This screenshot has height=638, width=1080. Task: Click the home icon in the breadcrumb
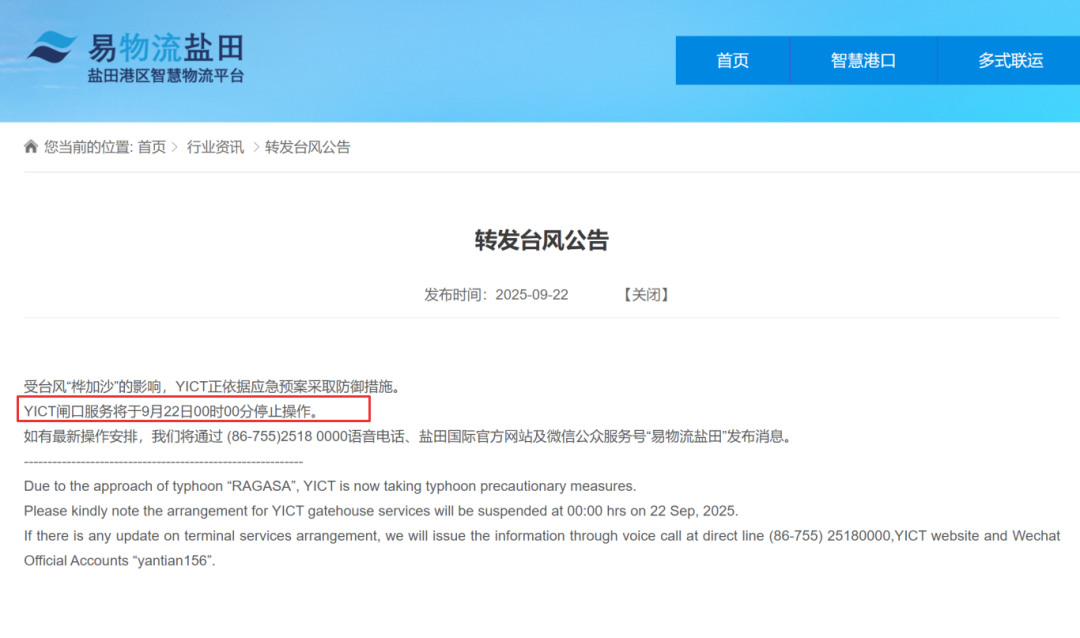pyautogui.click(x=31, y=147)
